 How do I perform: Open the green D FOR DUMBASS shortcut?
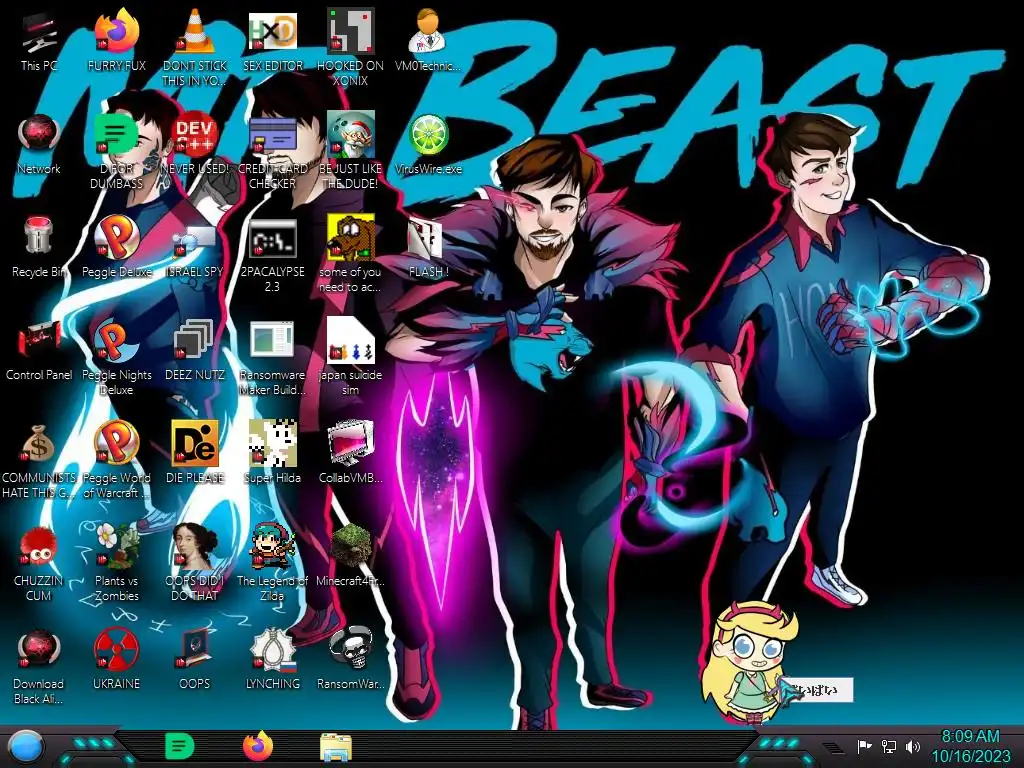pyautogui.click(x=117, y=152)
